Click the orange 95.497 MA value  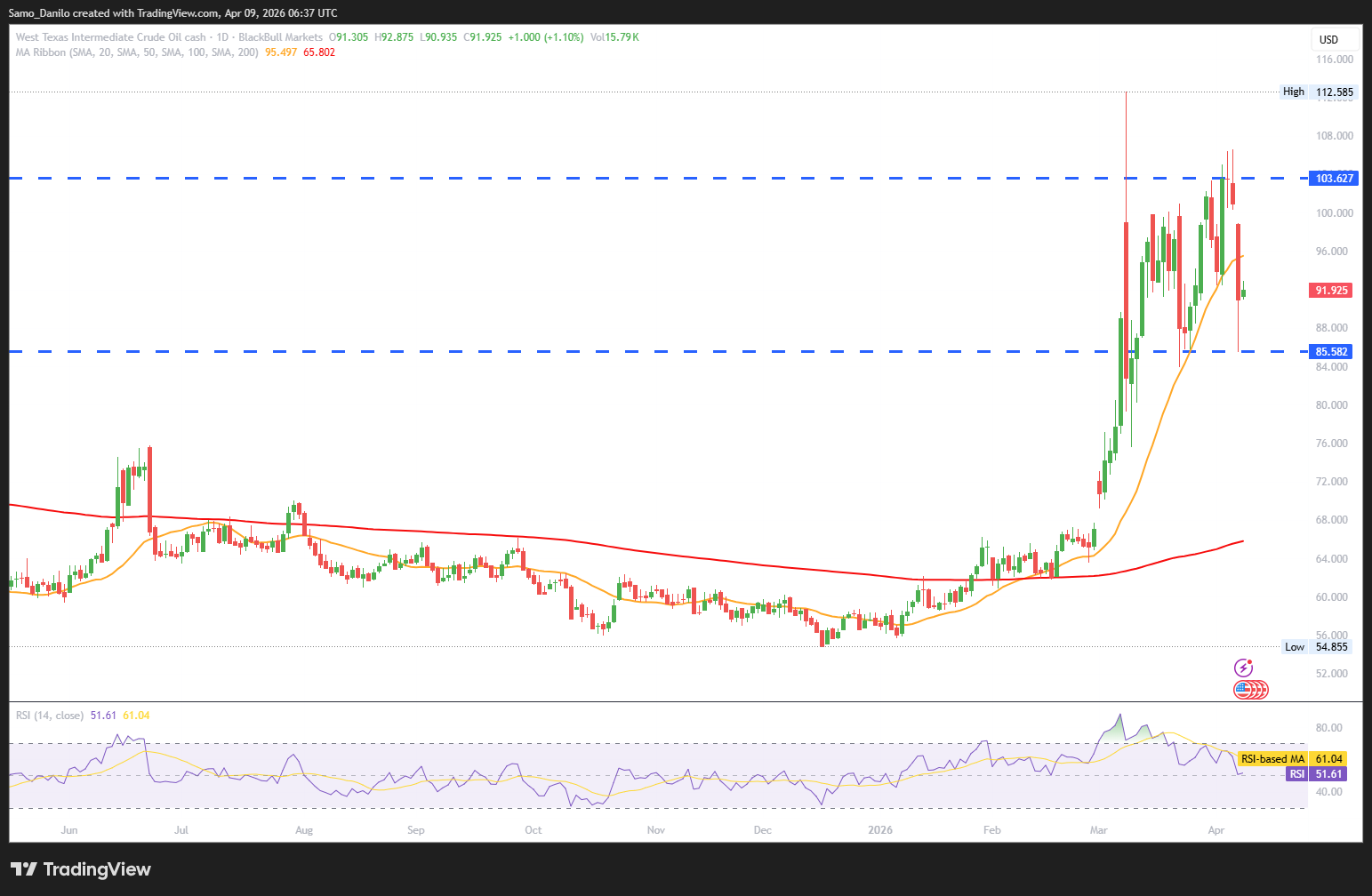tap(281, 52)
